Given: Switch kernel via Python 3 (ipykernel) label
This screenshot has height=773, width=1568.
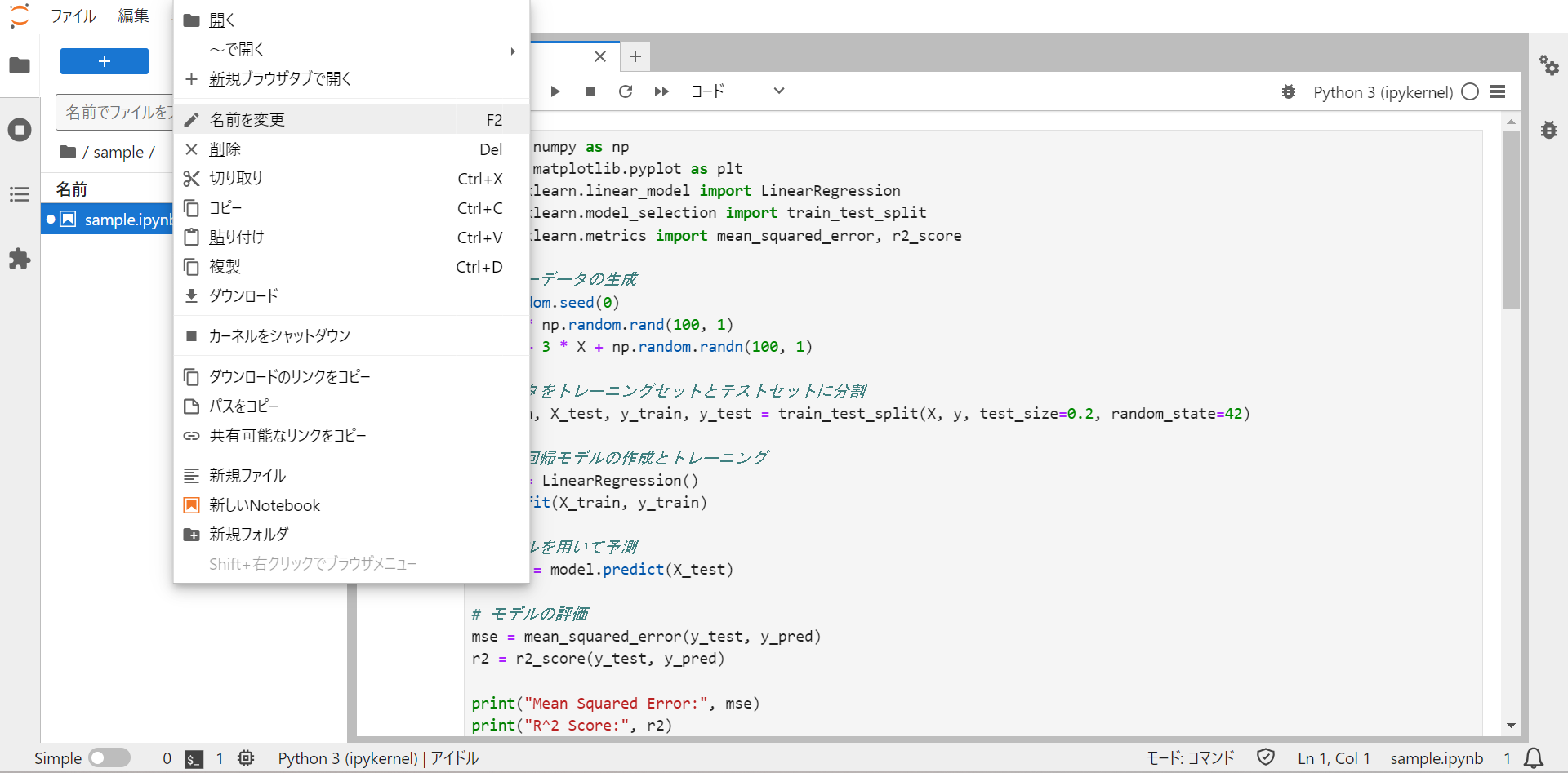Looking at the screenshot, I should point(1382,92).
